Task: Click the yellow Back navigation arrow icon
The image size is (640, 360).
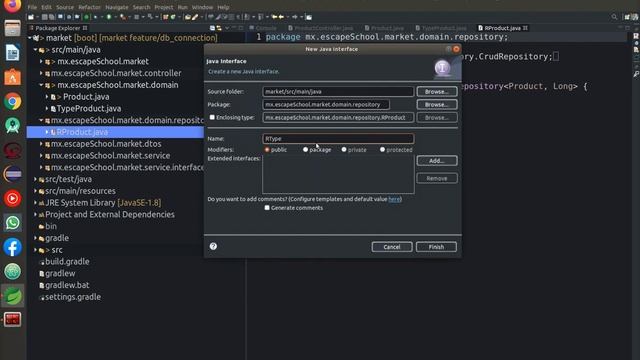Action: point(281,17)
